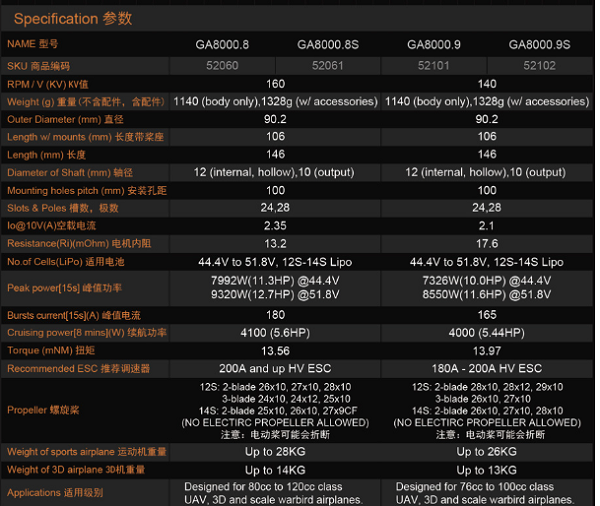This screenshot has height=506, width=600.
Task: Click the 'Cruising power[8 mins](W)' label
Action: pyautogui.click(x=87, y=333)
